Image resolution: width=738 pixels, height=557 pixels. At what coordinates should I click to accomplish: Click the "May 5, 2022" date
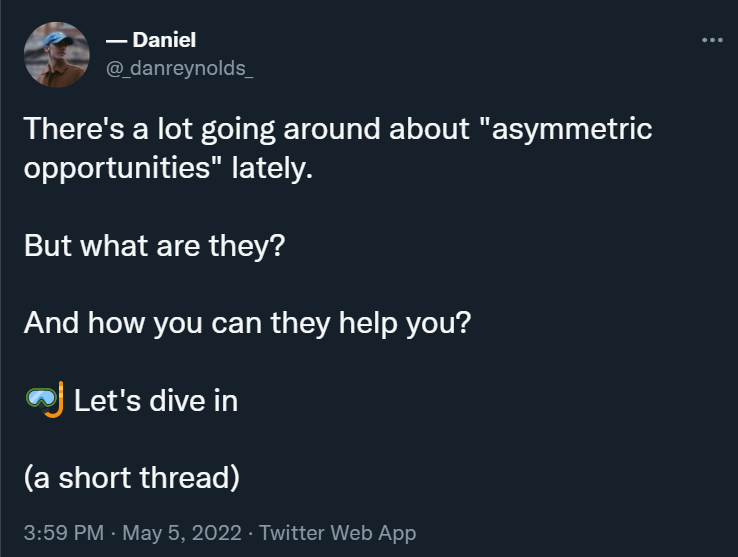click(x=180, y=533)
